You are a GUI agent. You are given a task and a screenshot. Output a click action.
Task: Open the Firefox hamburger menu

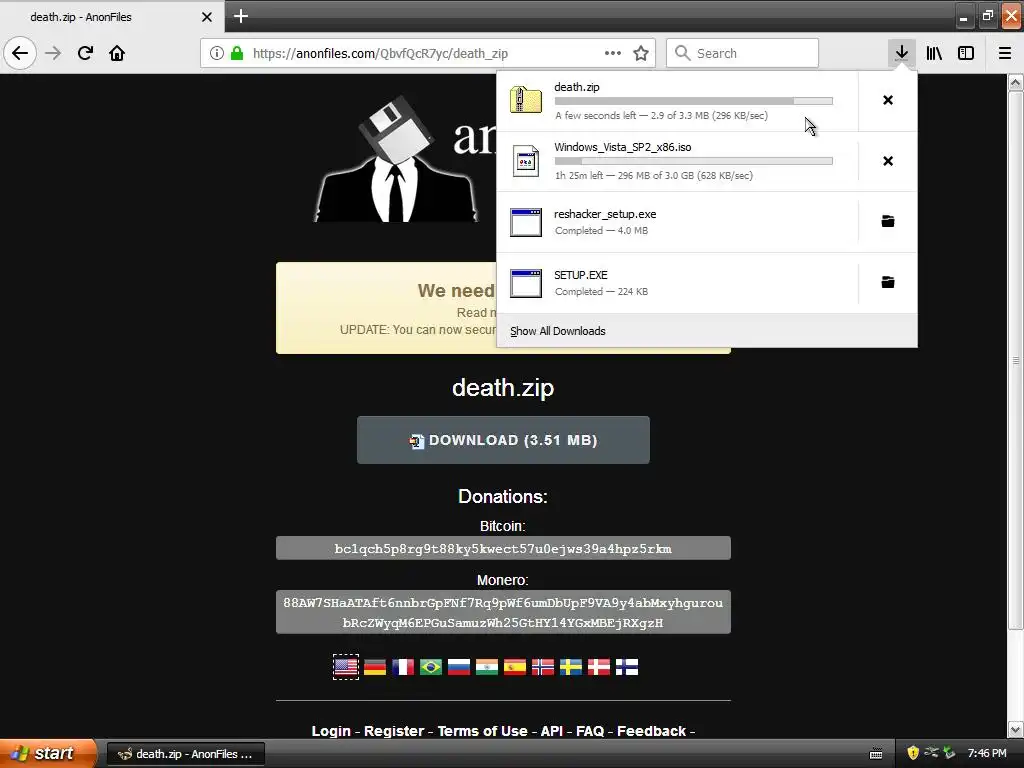(x=1004, y=53)
